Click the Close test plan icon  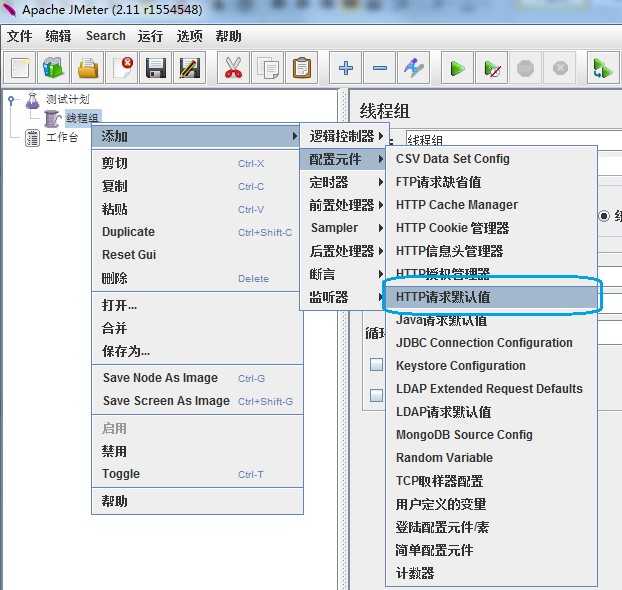click(x=122, y=67)
